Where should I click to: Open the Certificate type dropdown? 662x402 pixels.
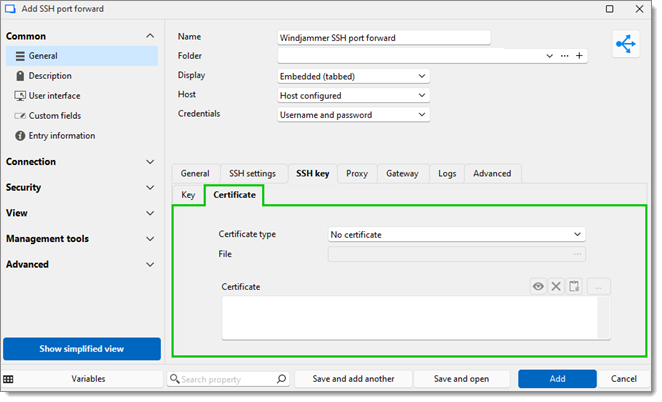tap(456, 234)
